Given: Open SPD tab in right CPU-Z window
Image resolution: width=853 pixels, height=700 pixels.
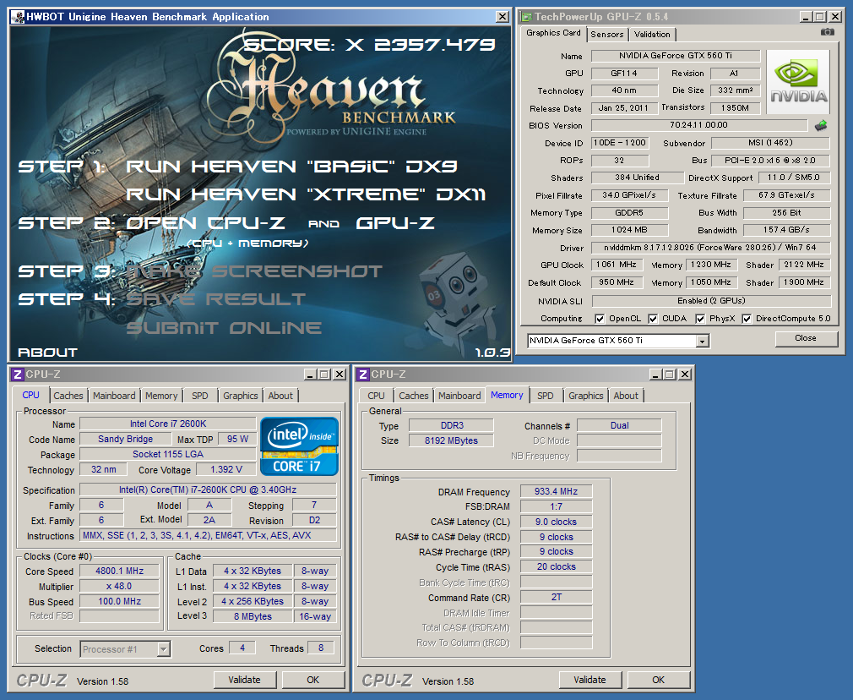Looking at the screenshot, I should pos(545,396).
